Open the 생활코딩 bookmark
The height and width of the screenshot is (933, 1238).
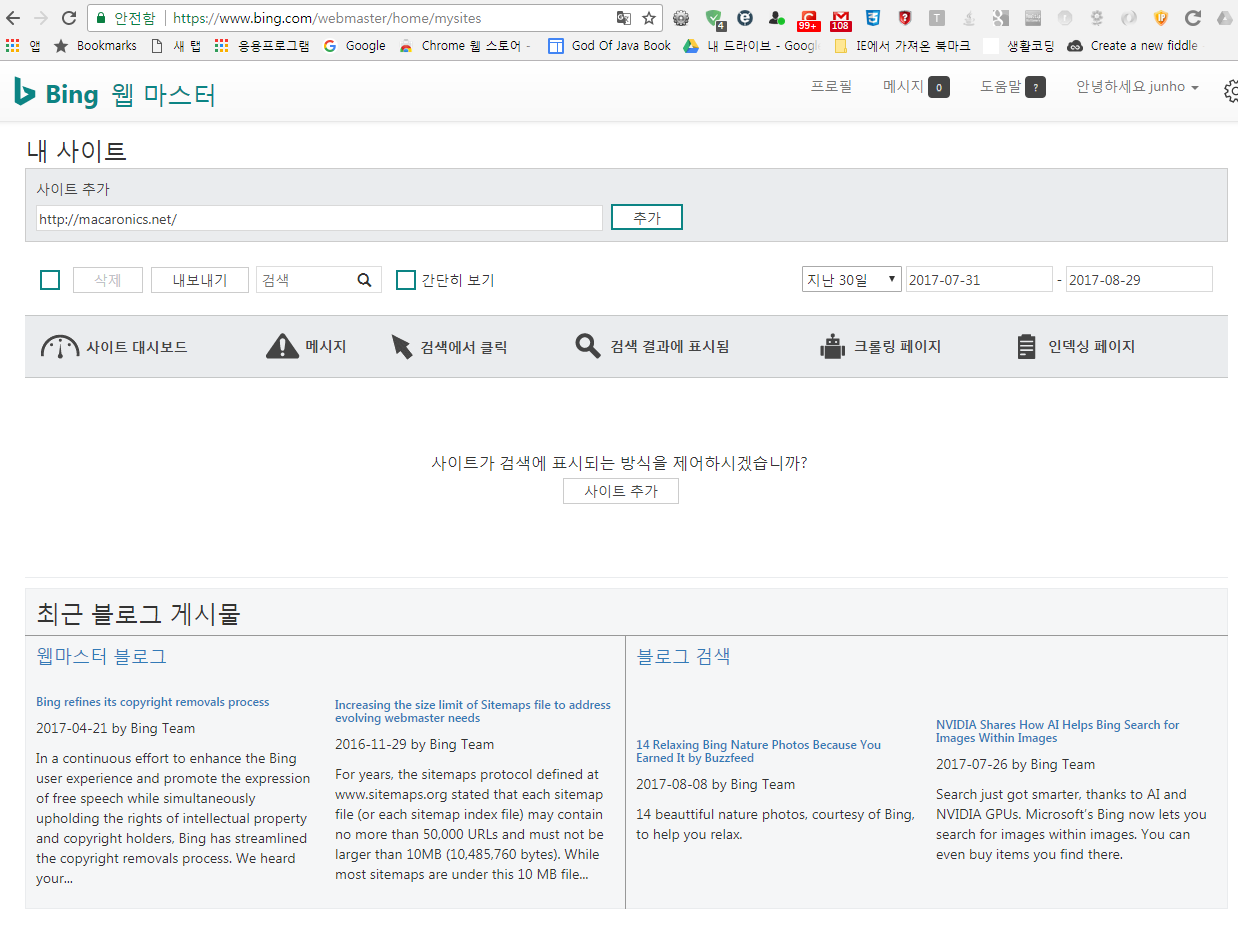[1020, 45]
